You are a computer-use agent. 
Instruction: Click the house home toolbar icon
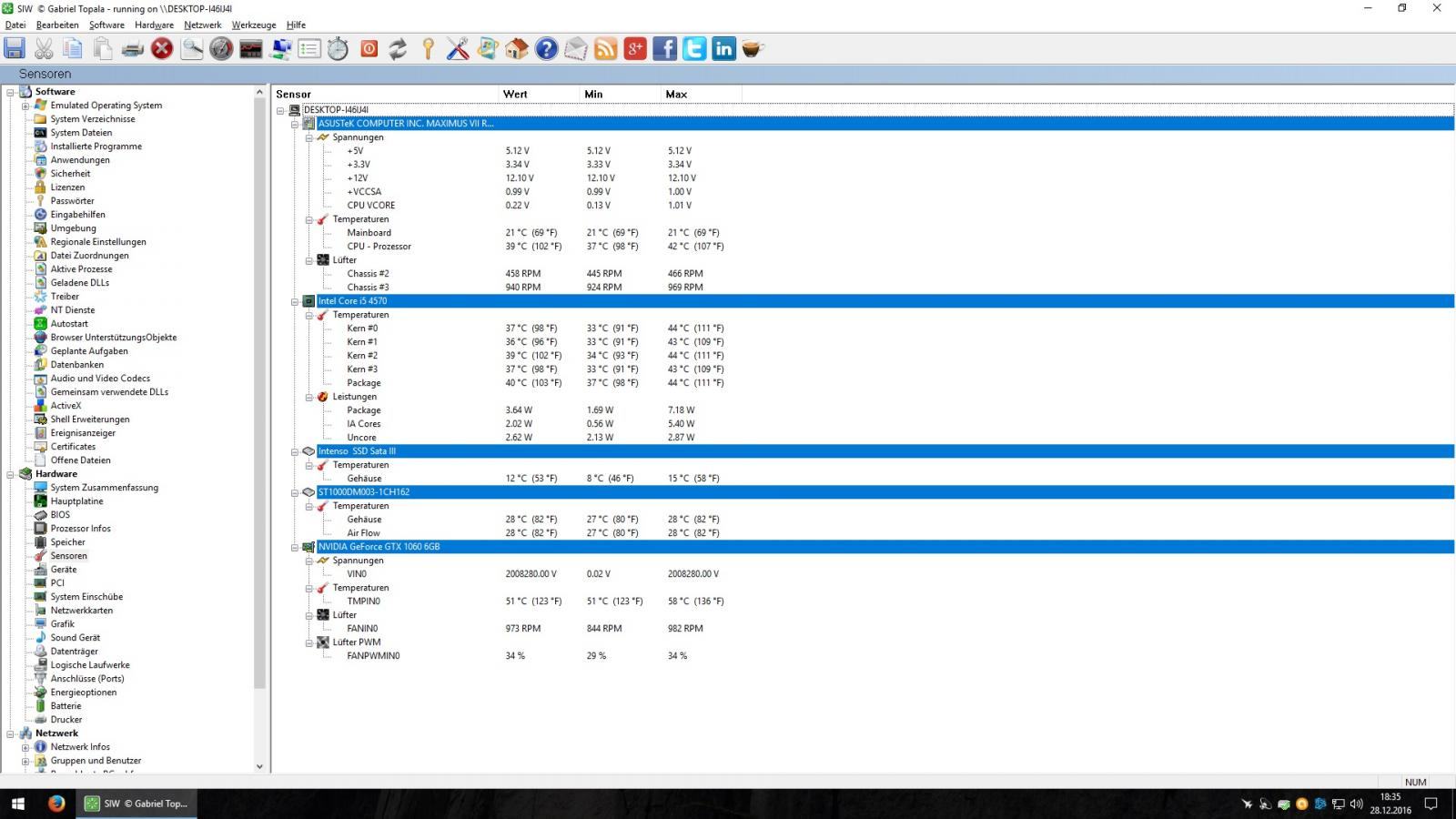[x=517, y=49]
